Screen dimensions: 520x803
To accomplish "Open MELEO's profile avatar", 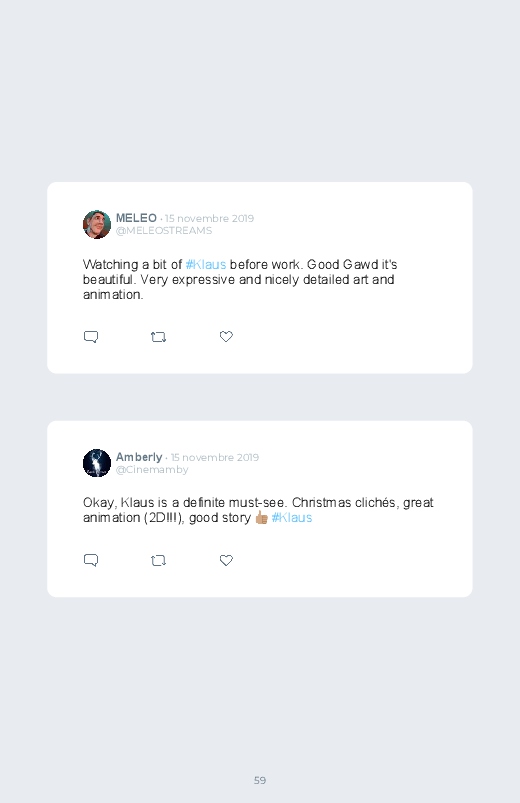I will point(97,224).
